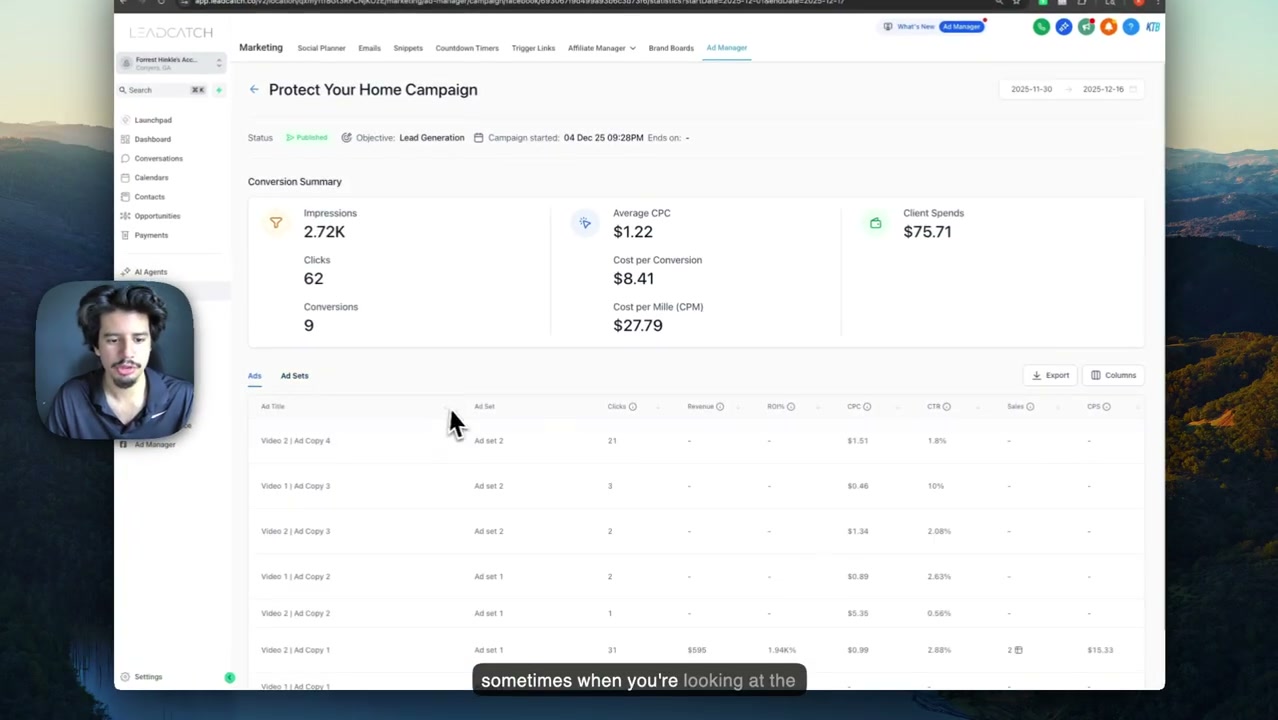This screenshot has width=1278, height=720.
Task: Click the info icon next to Revenue column
Action: tap(720, 407)
